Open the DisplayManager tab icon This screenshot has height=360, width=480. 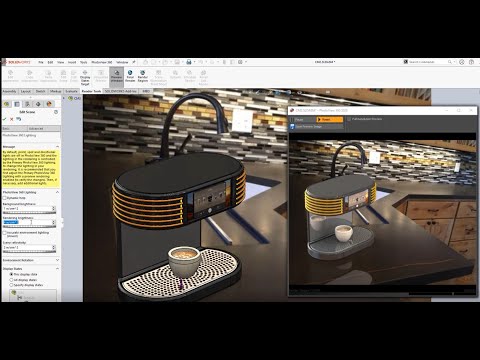[x=49, y=104]
